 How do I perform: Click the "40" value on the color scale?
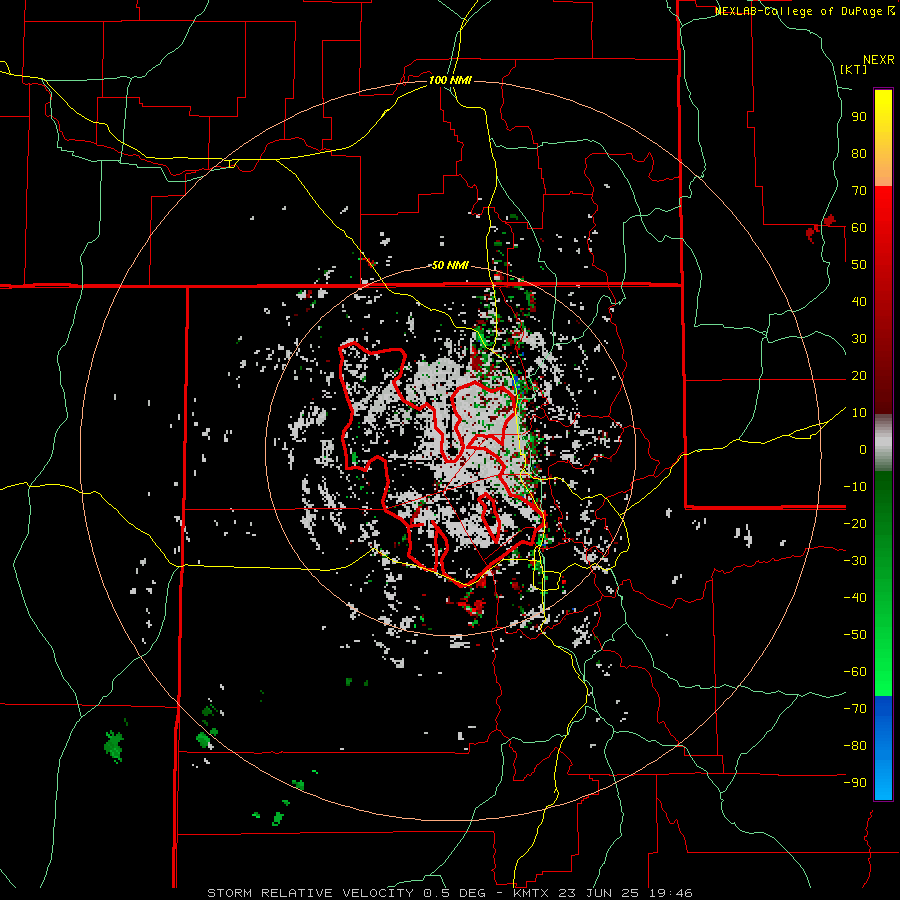(x=859, y=302)
